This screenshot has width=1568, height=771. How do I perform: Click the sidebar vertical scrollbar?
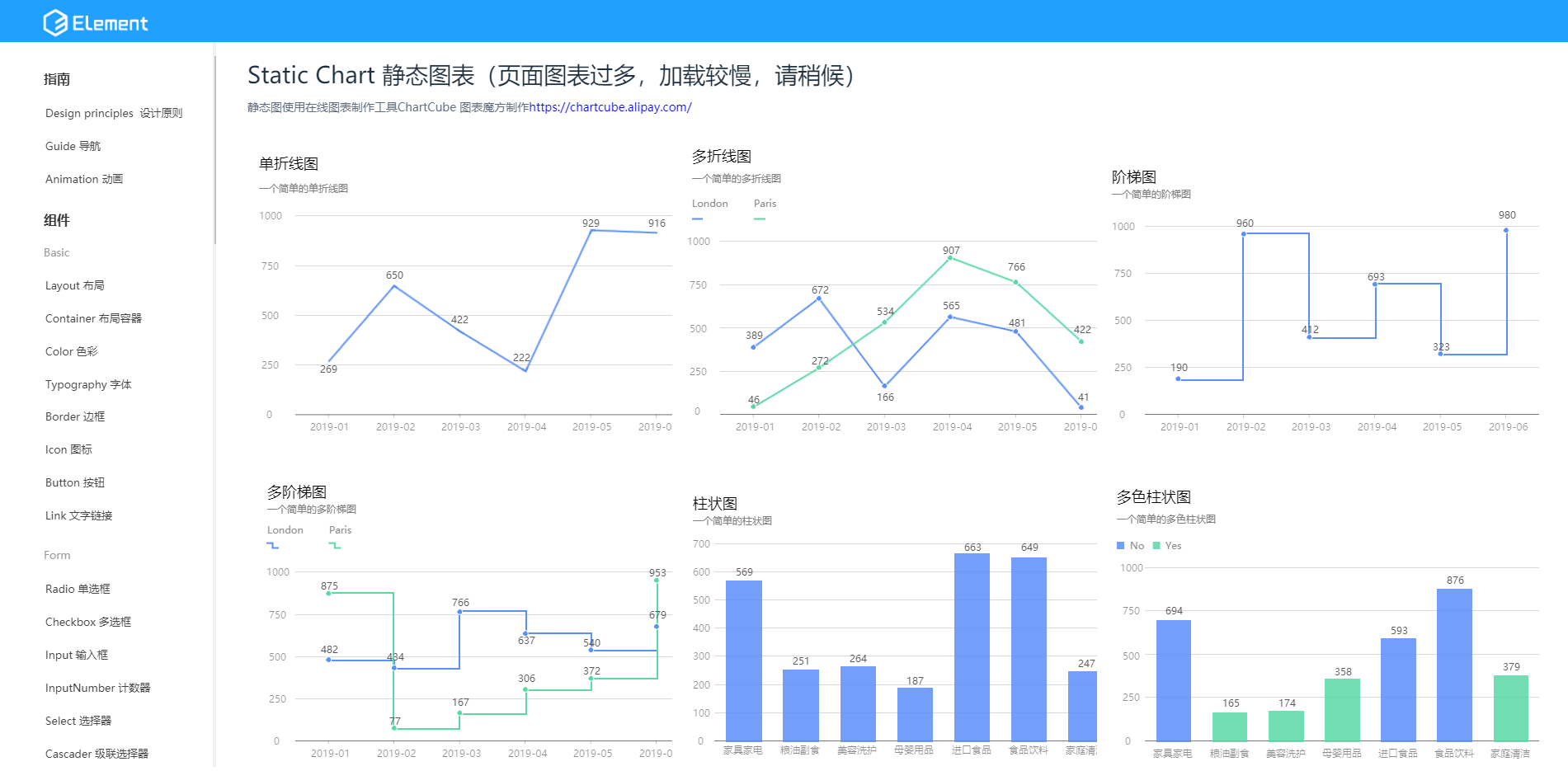click(215, 148)
